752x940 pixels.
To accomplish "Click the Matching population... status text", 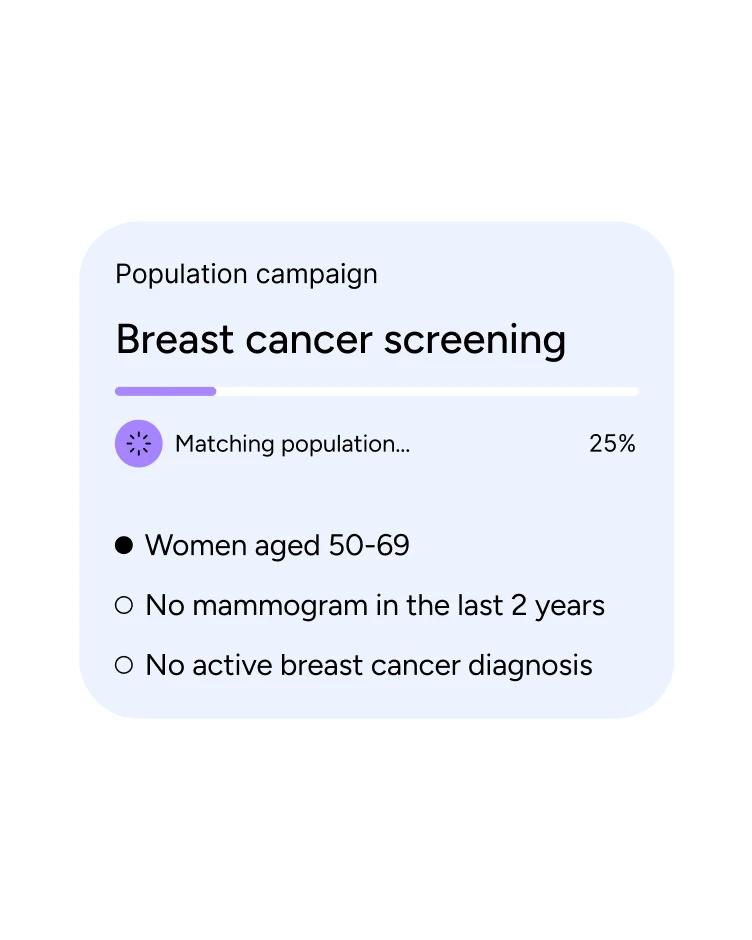I will (293, 444).
